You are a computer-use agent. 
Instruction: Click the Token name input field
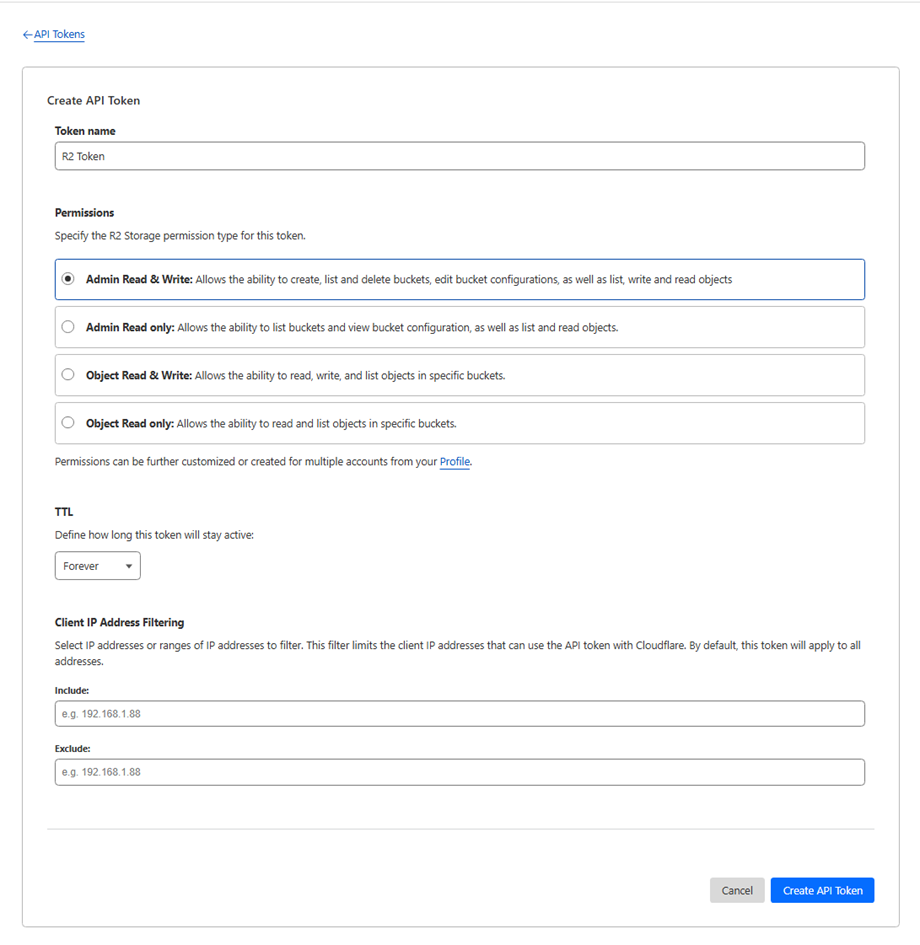point(459,156)
